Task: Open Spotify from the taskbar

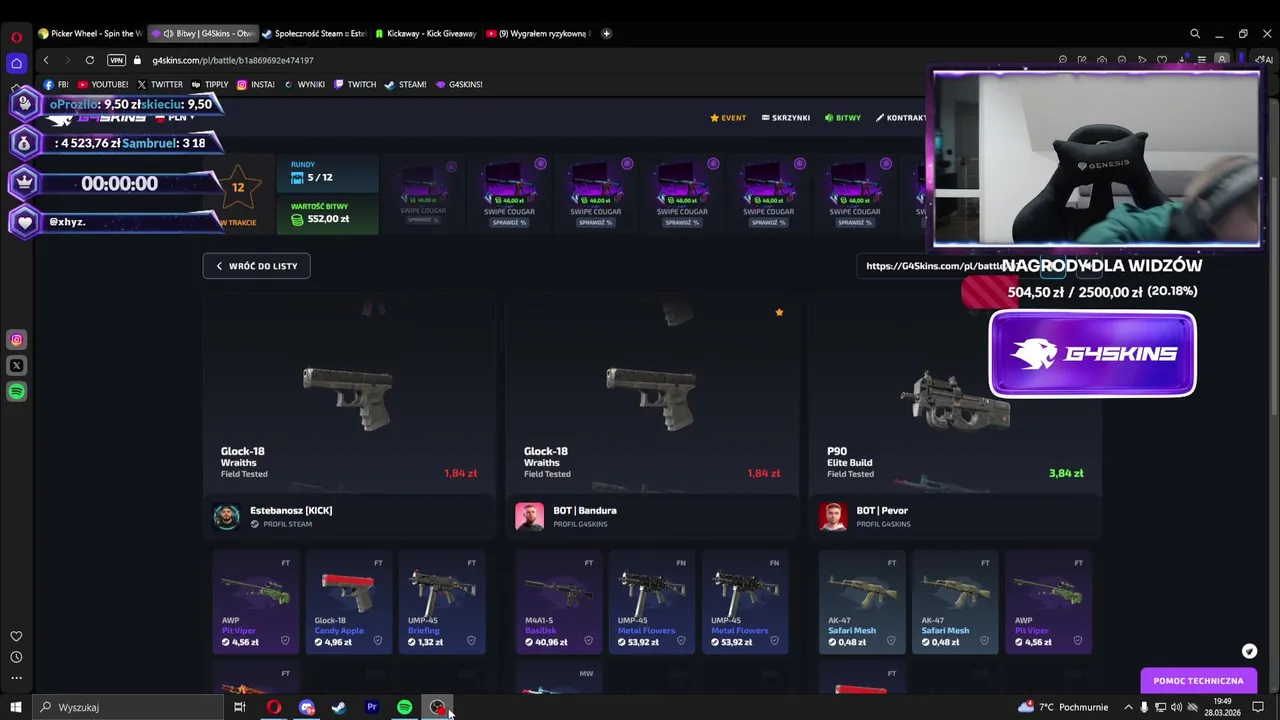Action: pyautogui.click(x=405, y=707)
